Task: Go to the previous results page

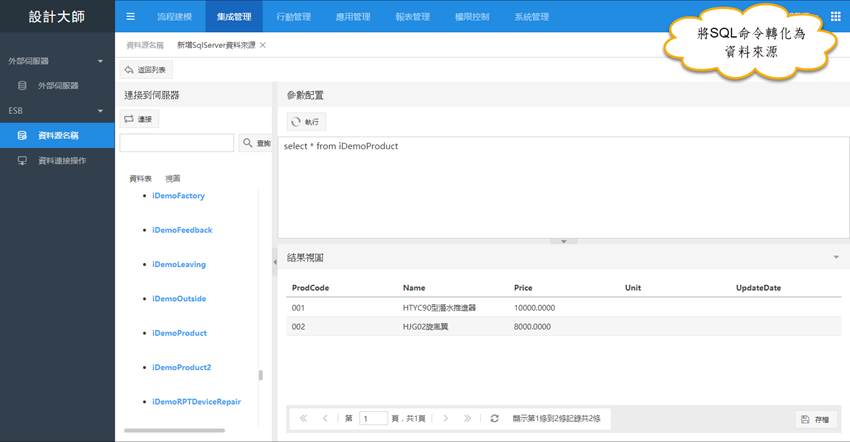Action: click(x=325, y=418)
